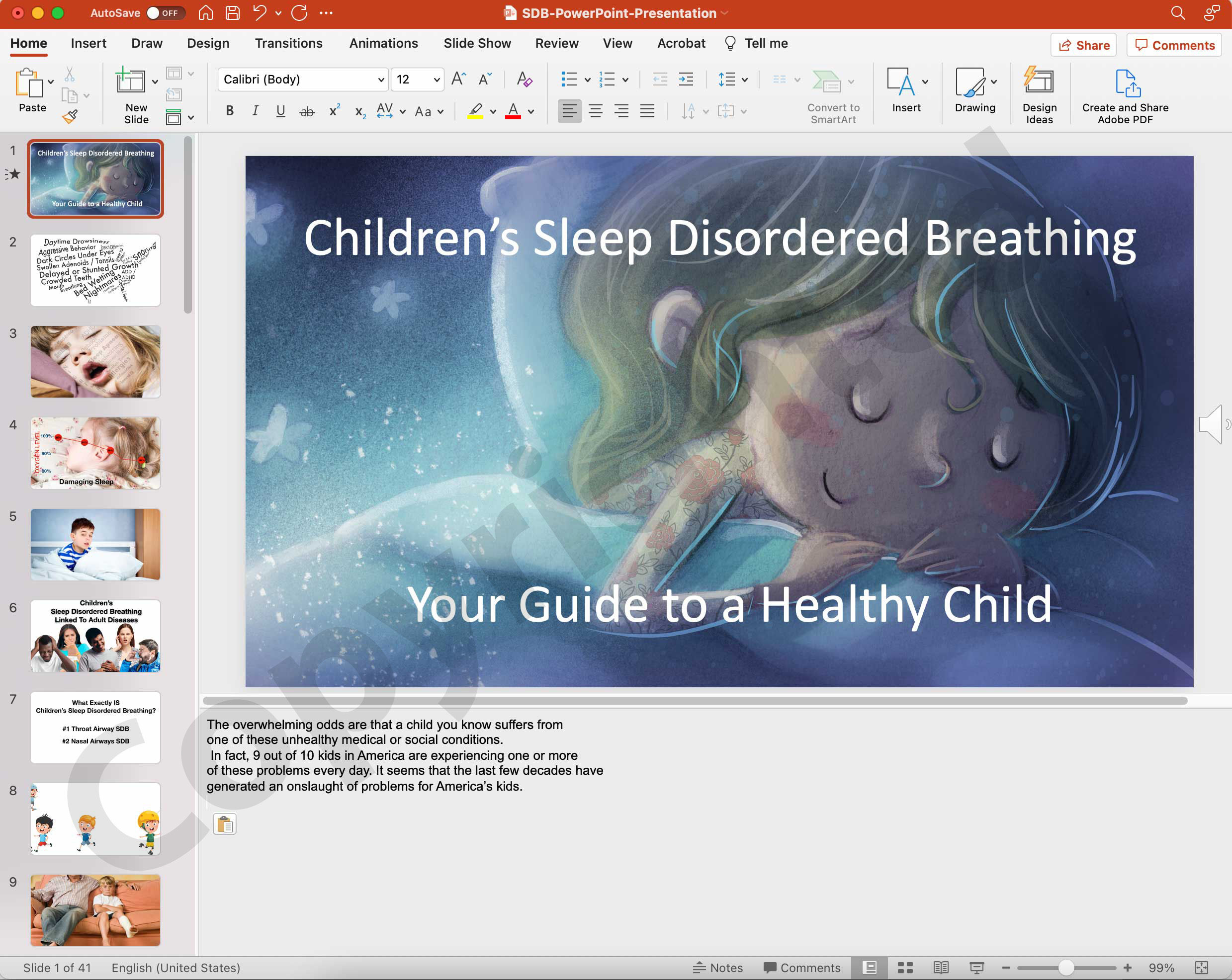The image size is (1232, 980).
Task: Toggle Italic formatting
Action: click(x=255, y=111)
